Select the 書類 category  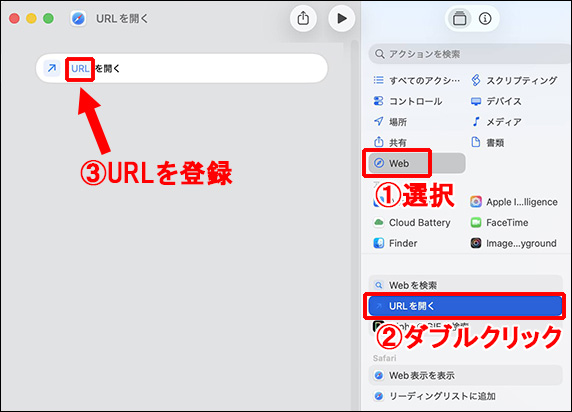click(487, 142)
